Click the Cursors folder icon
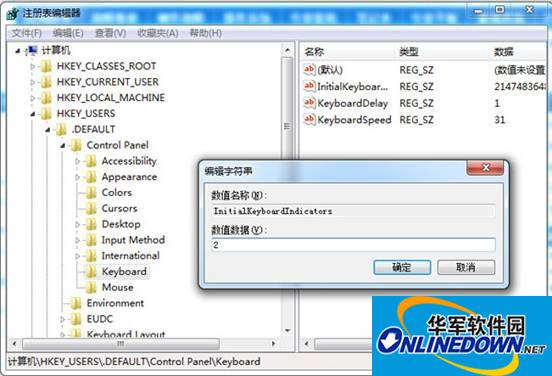This screenshot has width=552, height=376. pyautogui.click(x=91, y=208)
